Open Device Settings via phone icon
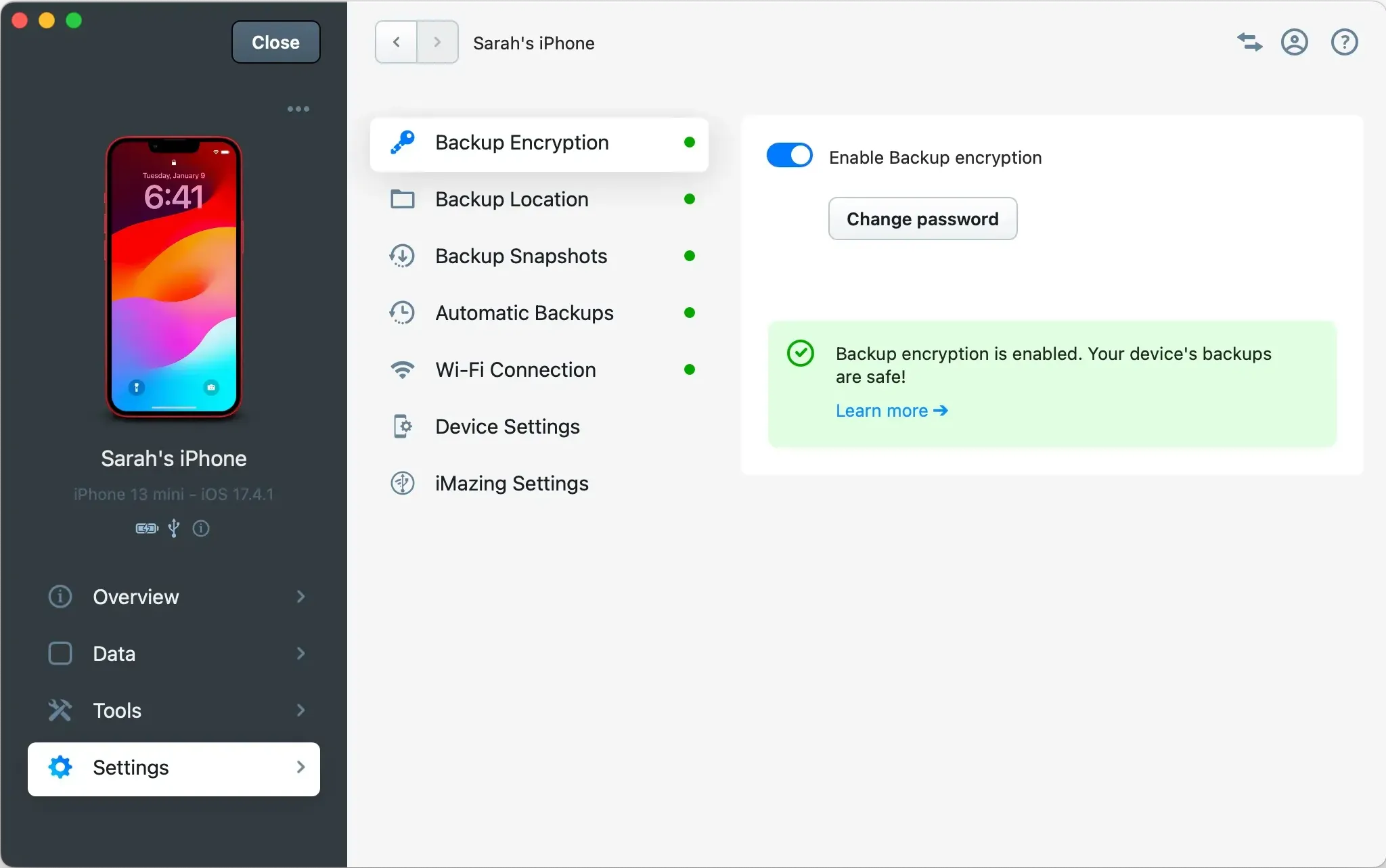1386x868 pixels. [402, 426]
